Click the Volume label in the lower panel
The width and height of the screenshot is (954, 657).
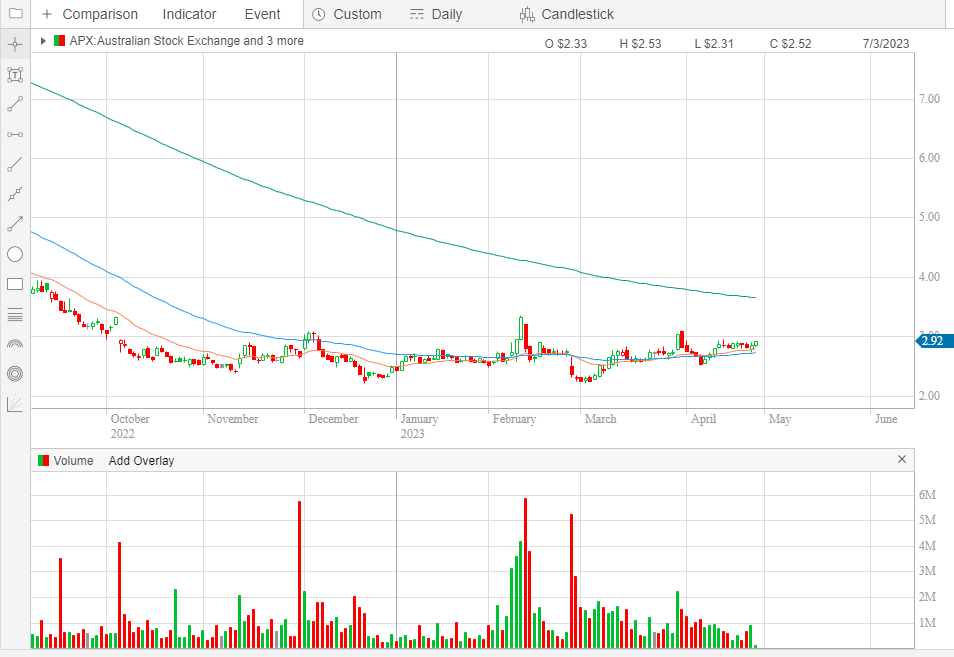tap(73, 461)
